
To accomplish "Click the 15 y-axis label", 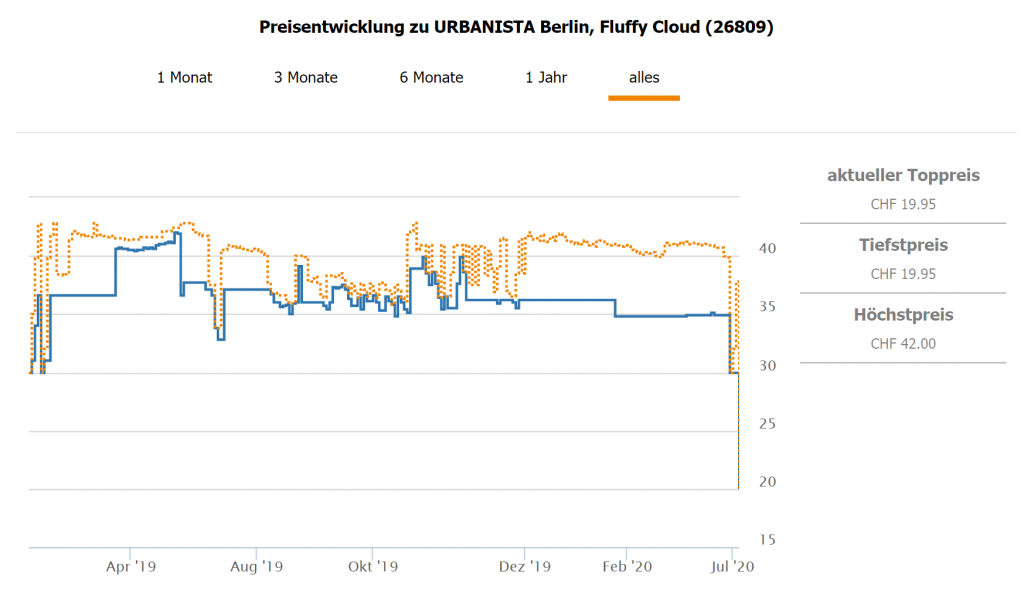I will [767, 540].
